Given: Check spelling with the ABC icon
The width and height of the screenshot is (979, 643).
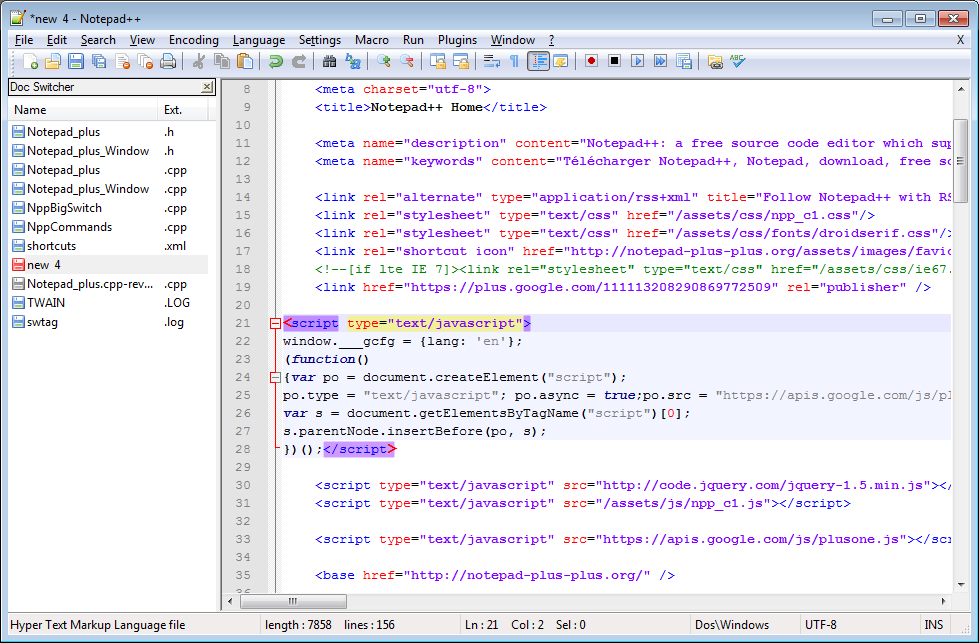Looking at the screenshot, I should click(737, 61).
